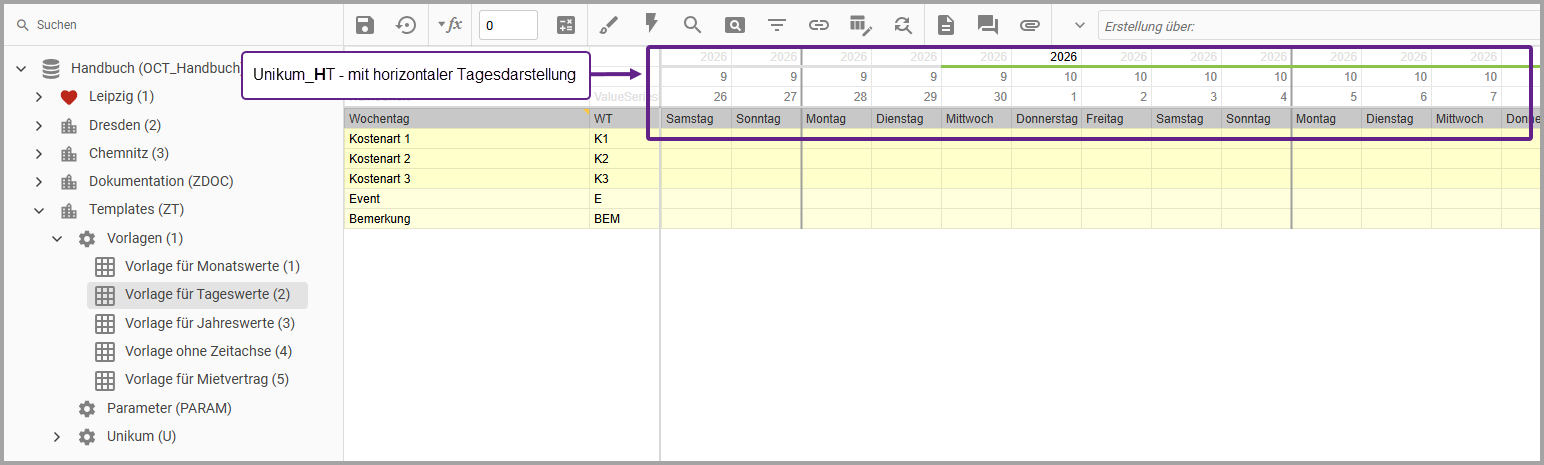Click the chain link icon
Viewport: 1544px width, 465px height.
point(819,25)
